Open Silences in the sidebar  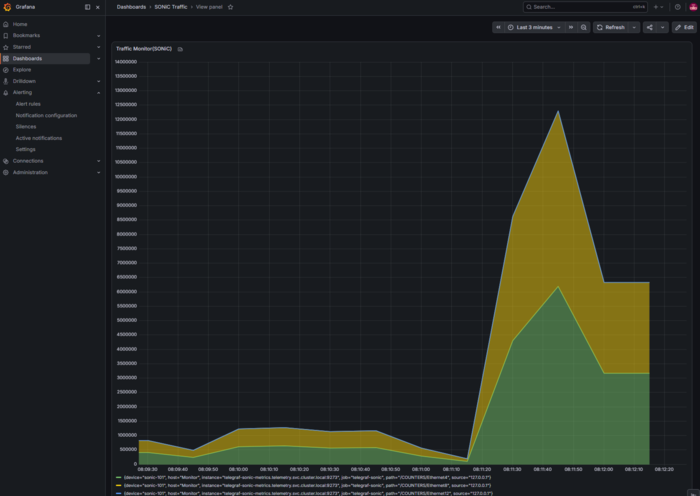(26, 127)
